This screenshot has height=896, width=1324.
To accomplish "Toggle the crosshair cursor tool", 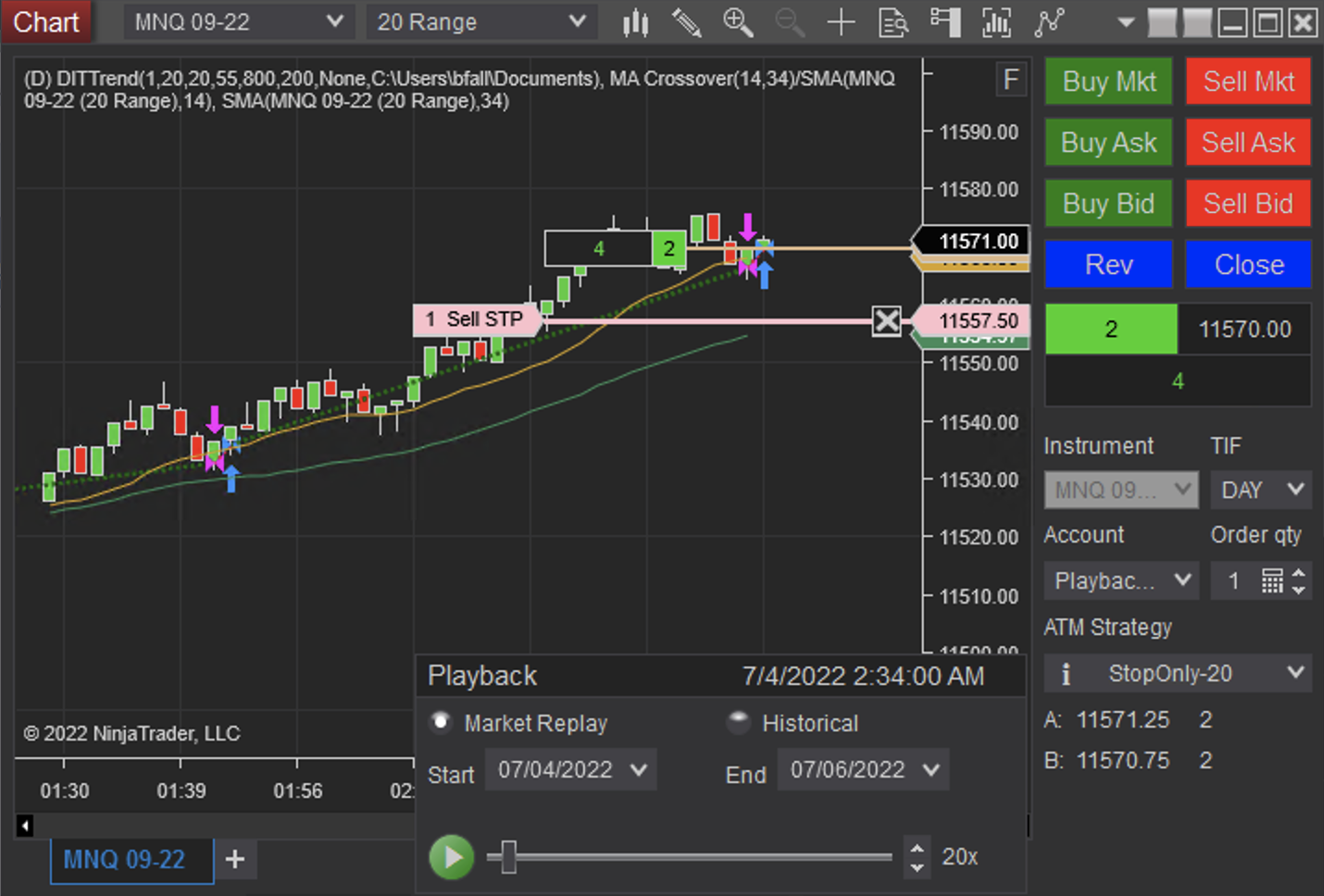I will 841,22.
